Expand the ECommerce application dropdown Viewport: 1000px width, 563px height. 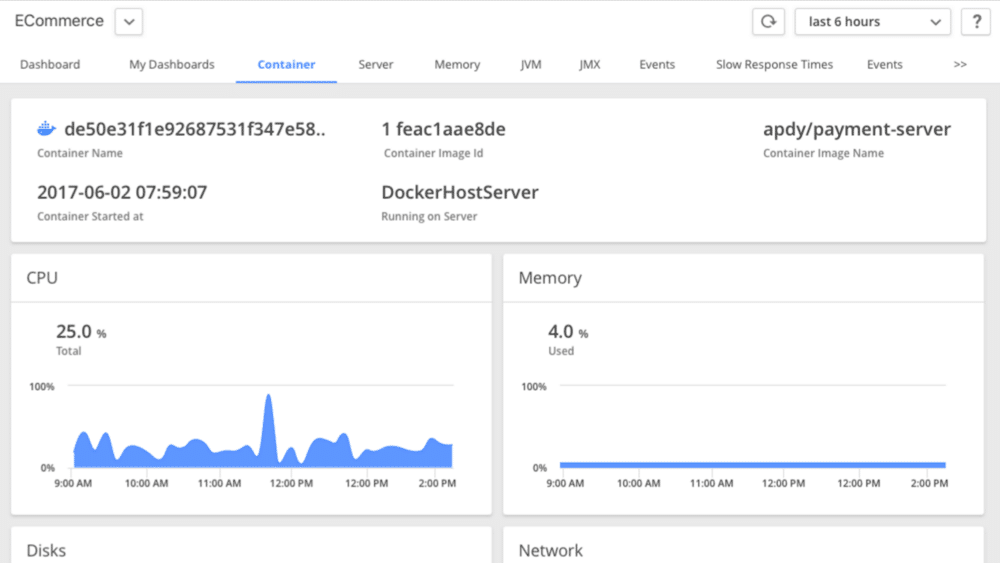[x=129, y=21]
